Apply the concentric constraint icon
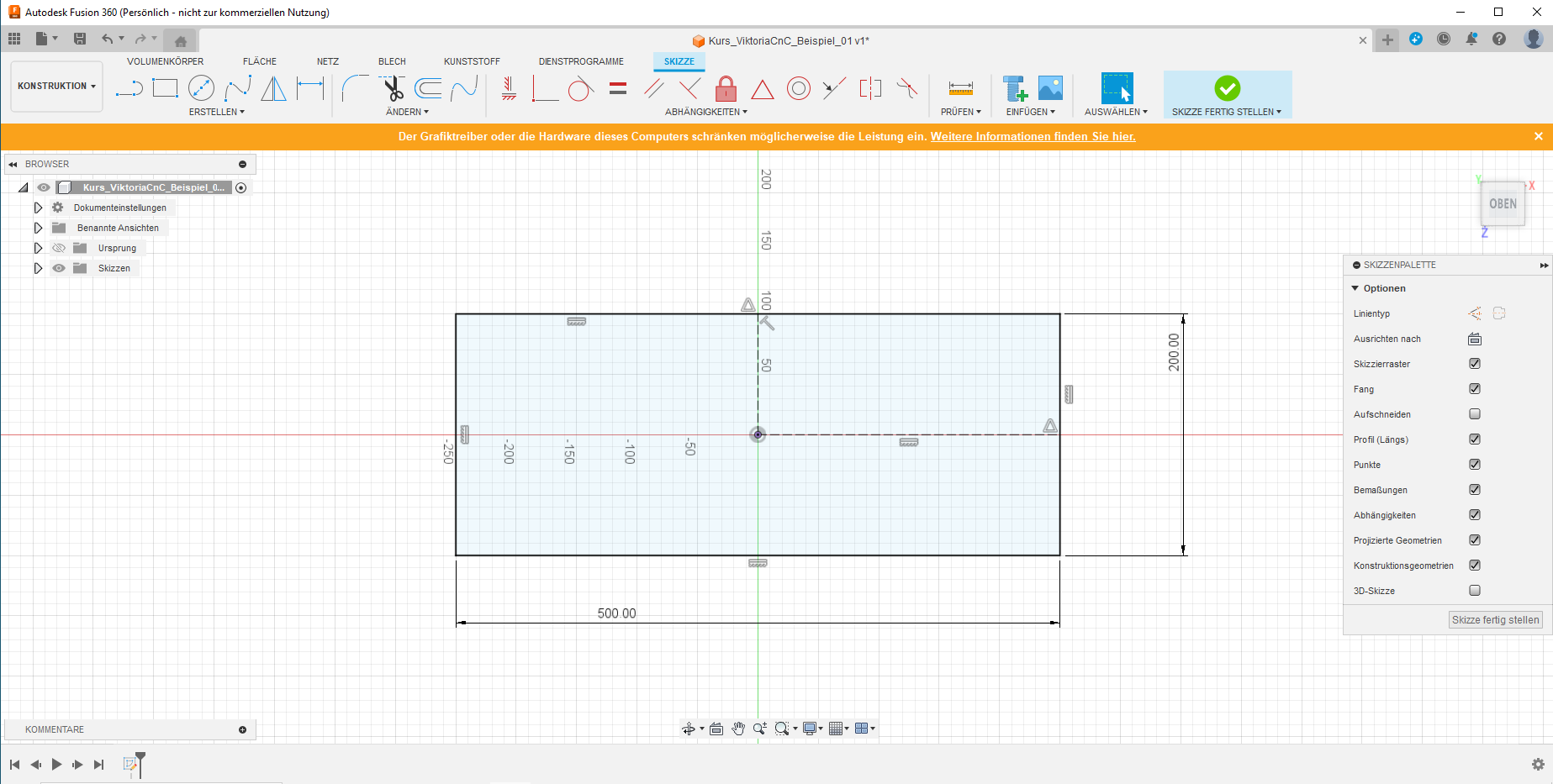1553x784 pixels. coord(798,88)
